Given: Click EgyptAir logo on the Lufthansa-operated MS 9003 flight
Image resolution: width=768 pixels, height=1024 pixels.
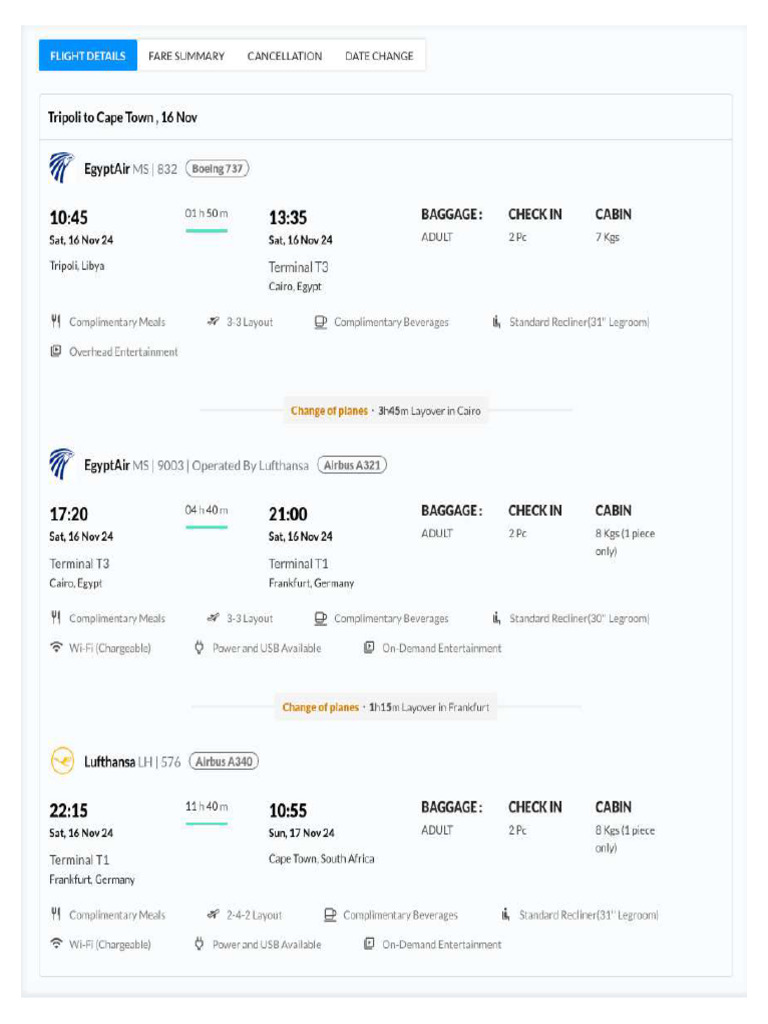Looking at the screenshot, I should (61, 465).
